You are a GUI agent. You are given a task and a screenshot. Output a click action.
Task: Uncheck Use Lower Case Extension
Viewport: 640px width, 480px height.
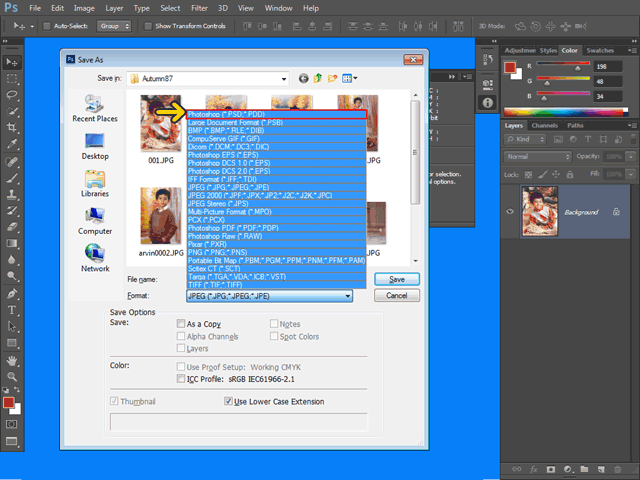[229, 401]
